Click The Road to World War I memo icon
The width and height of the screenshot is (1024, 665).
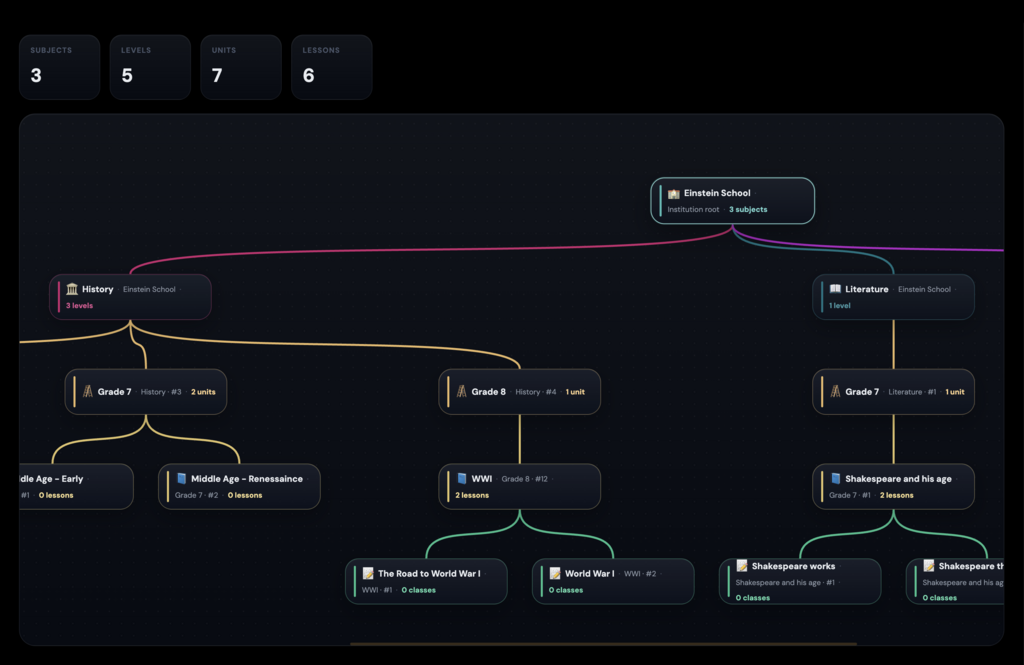point(368,573)
